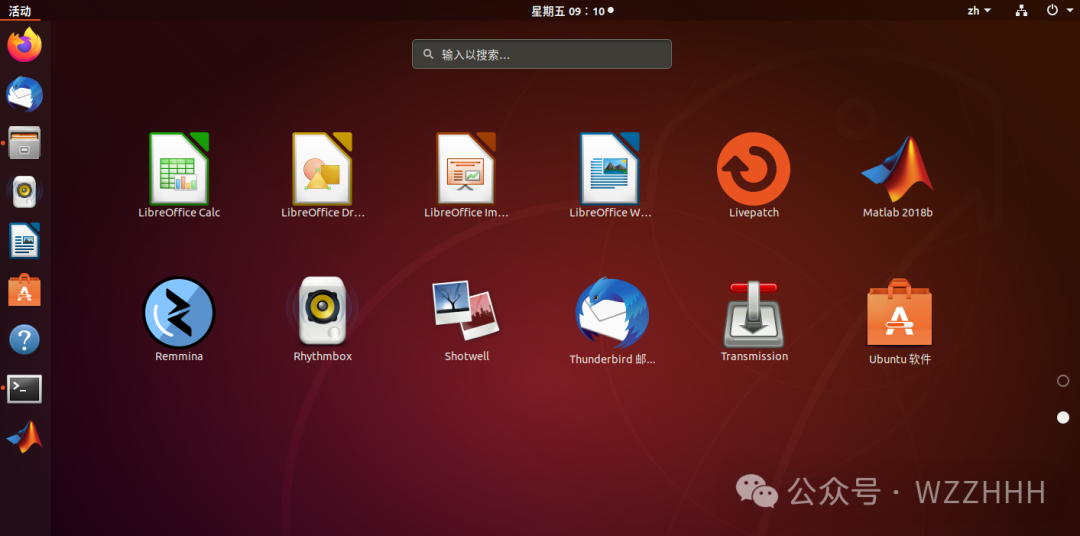Viewport: 1080px width, 536px height.
Task: Open the Files manager in the dock
Action: click(25, 143)
